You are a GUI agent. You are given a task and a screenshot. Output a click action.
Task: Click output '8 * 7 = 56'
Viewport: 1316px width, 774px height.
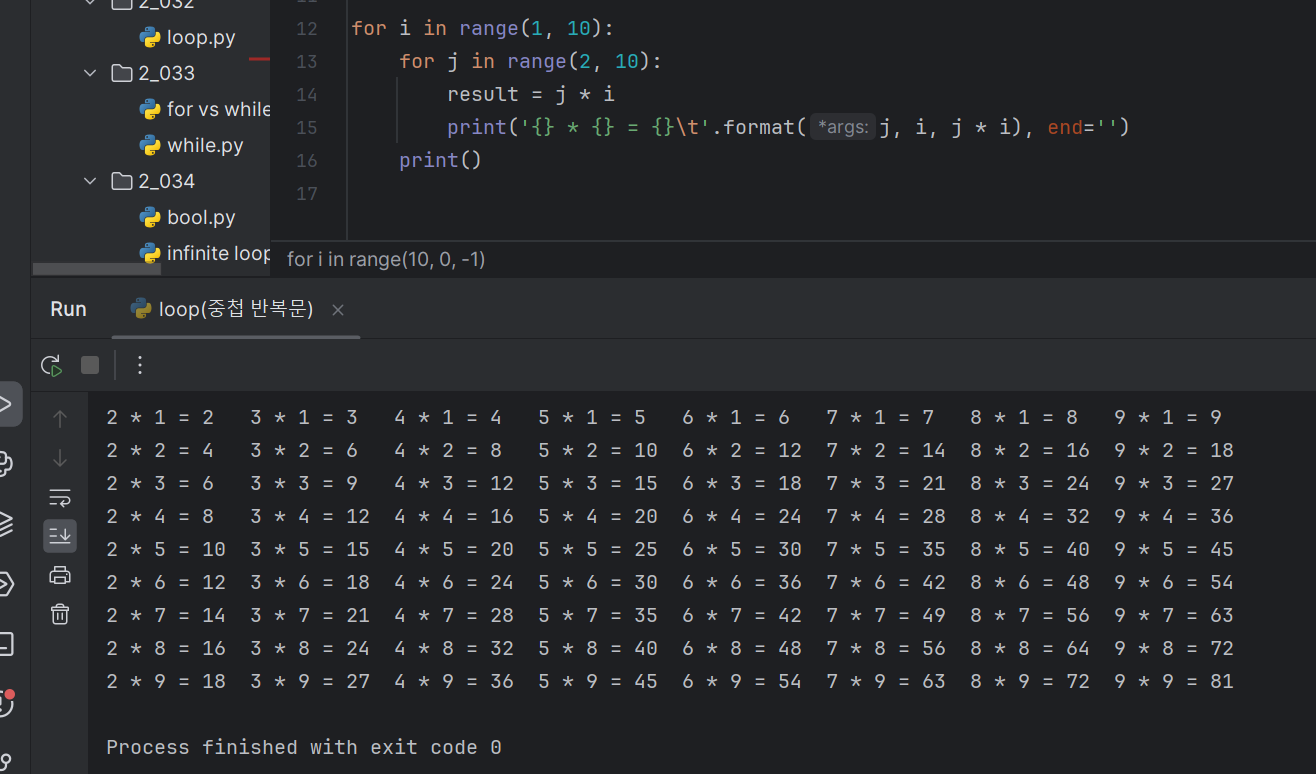pyautogui.click(x=1030, y=616)
